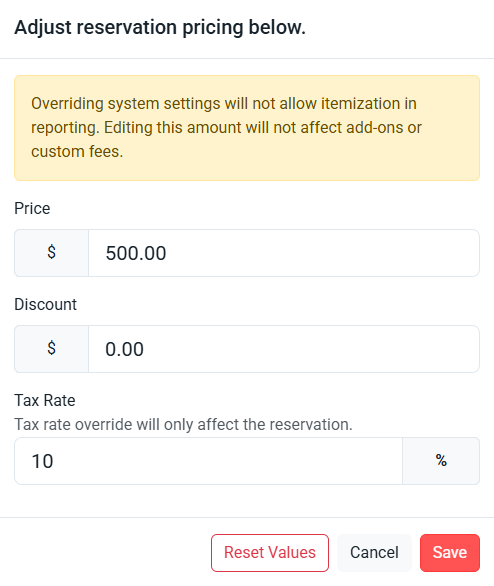The width and height of the screenshot is (494, 586).
Task: Click the dollar sign beside the Discount field
Action: point(52,349)
